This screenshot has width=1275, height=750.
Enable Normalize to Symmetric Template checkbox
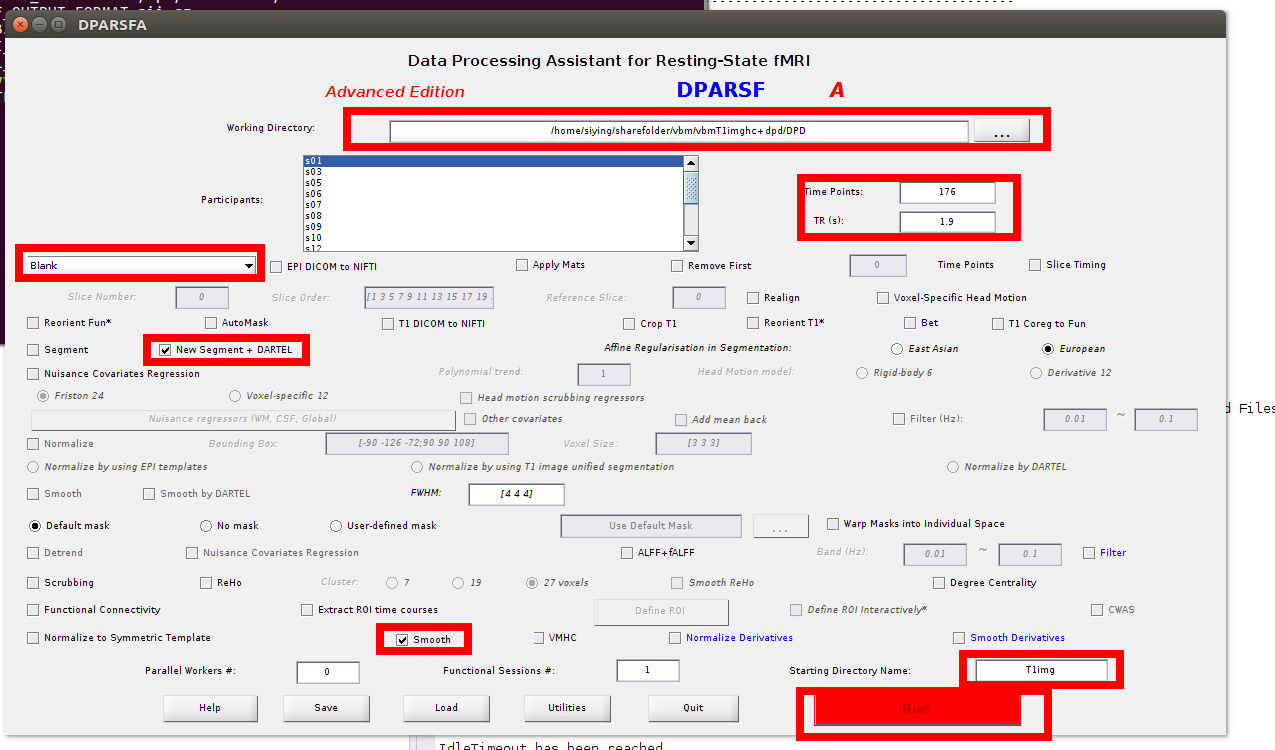click(33, 638)
